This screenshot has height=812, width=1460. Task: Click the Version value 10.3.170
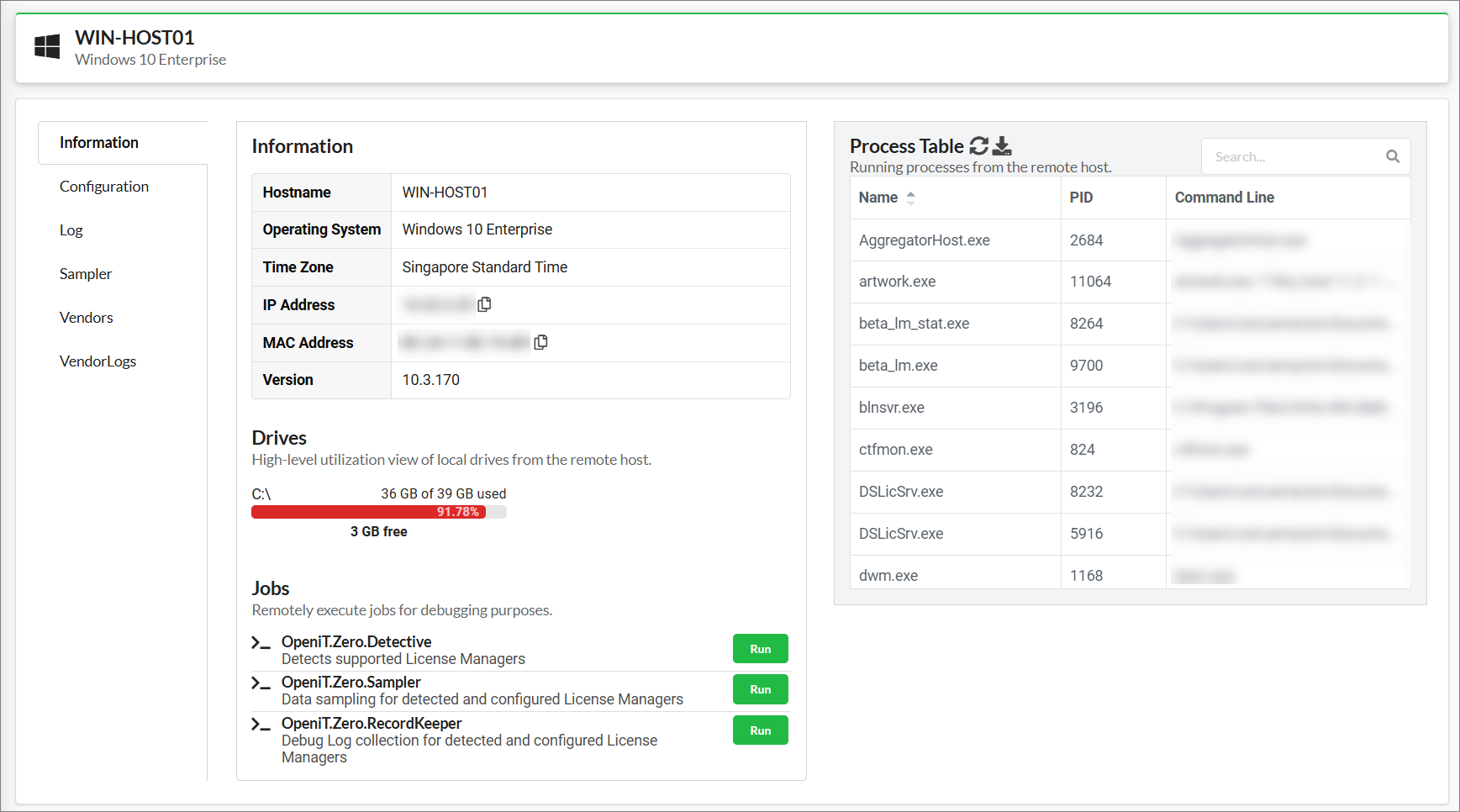(x=430, y=380)
